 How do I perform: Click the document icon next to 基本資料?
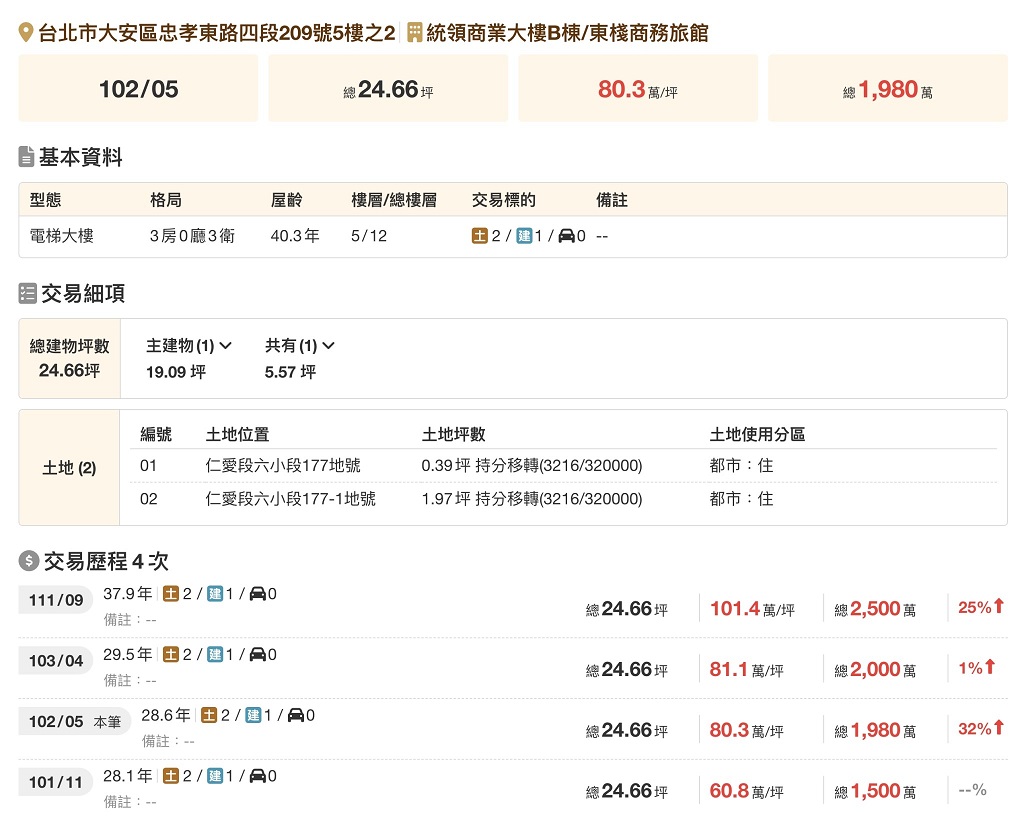click(x=27, y=157)
